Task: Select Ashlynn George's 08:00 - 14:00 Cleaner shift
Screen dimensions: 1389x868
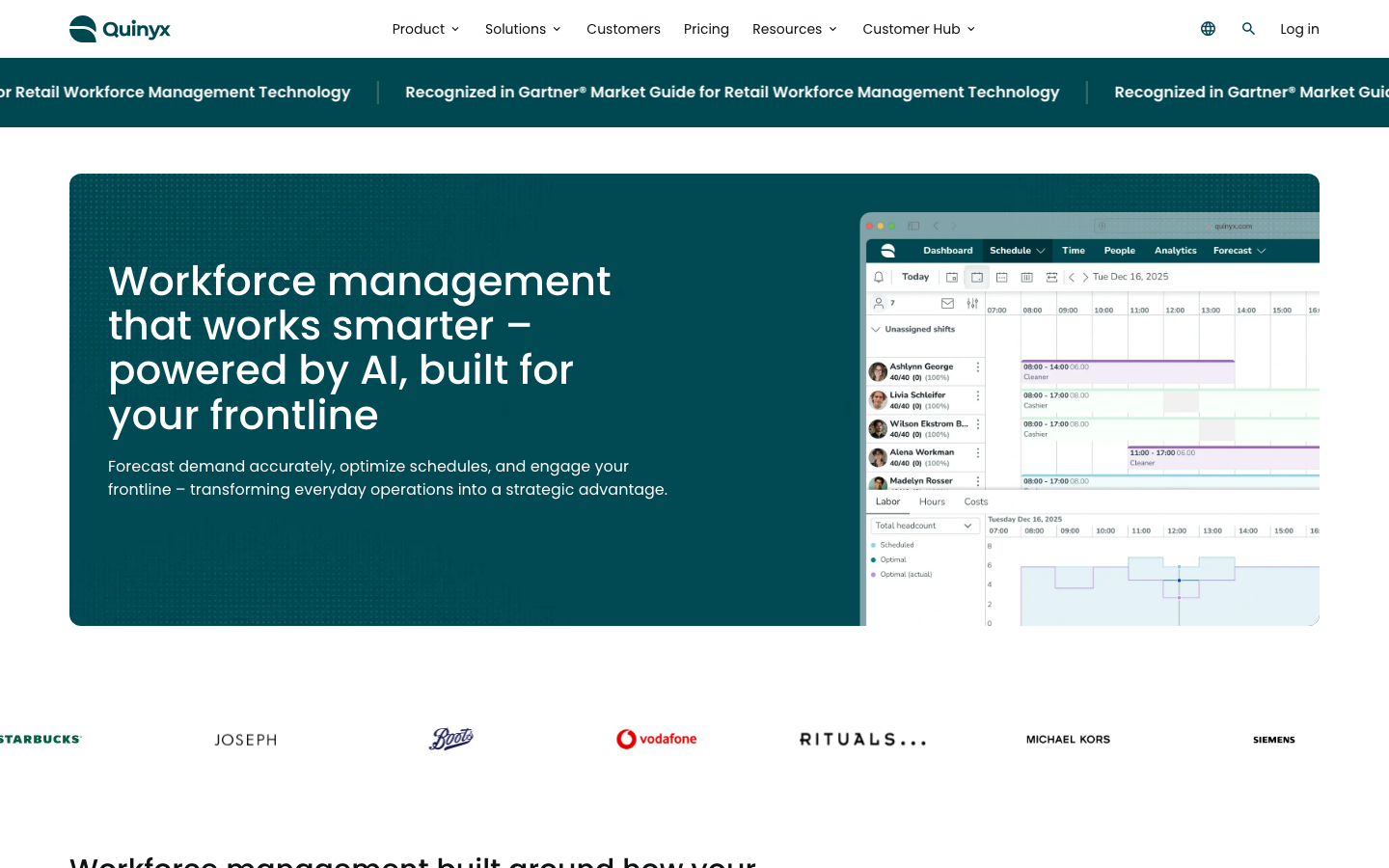Action: pos(1128,371)
